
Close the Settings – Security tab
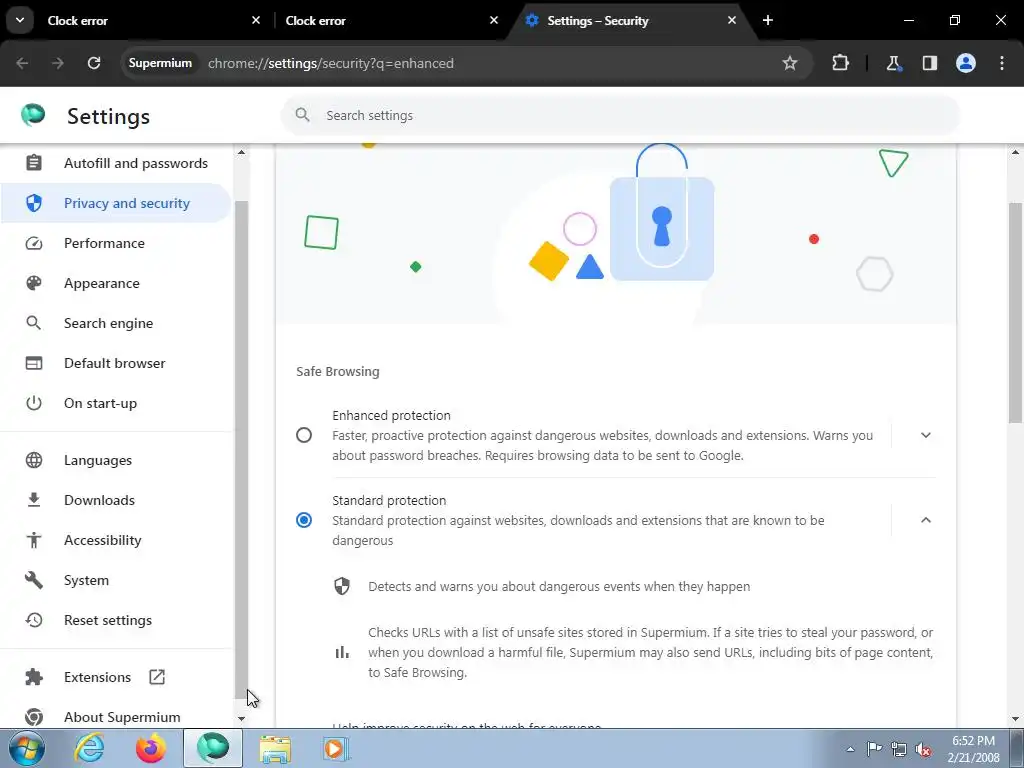(732, 20)
